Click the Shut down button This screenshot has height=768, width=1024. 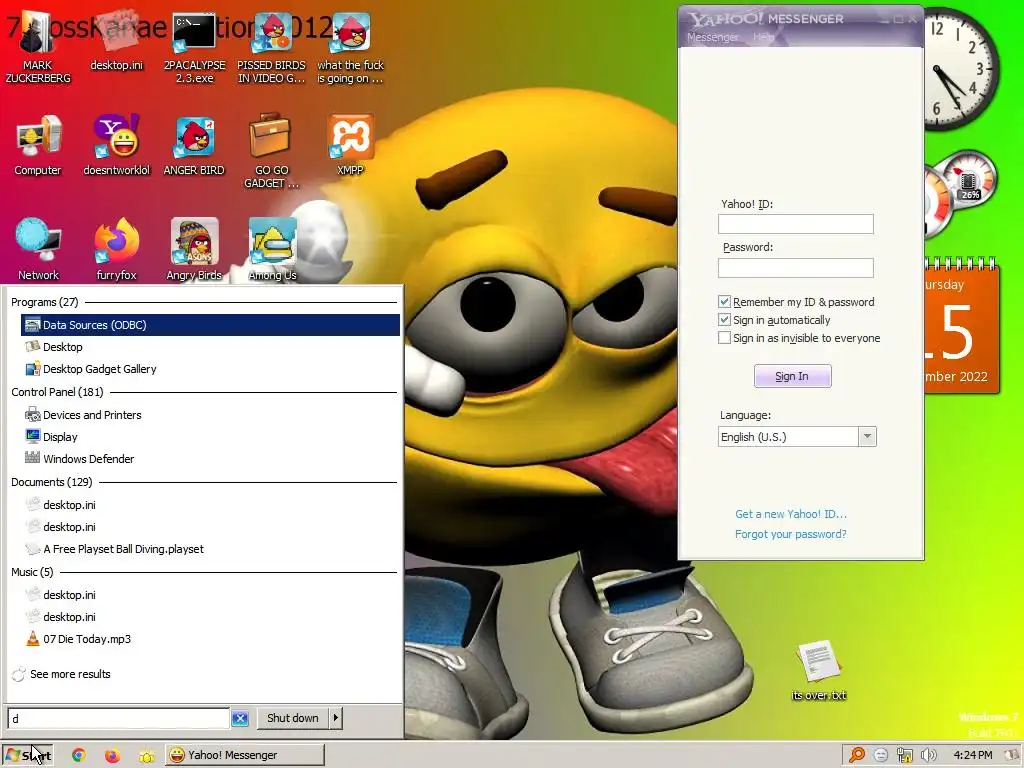tap(293, 718)
